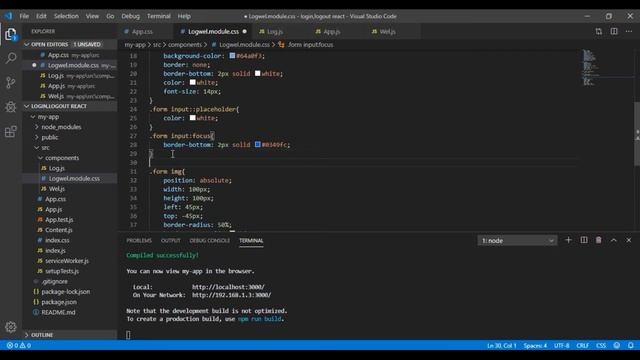Change language mode via CSS status item
Image resolution: width=640 pixels, height=360 pixels.
(601, 345)
